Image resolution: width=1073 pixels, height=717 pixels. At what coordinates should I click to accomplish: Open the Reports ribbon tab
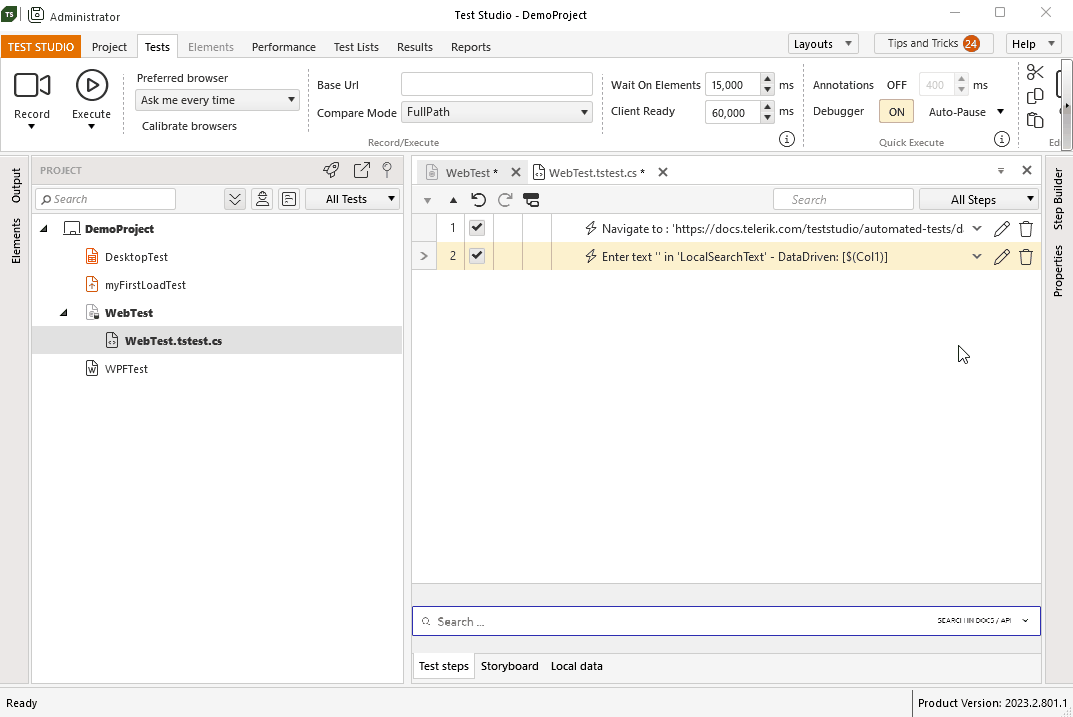click(471, 47)
